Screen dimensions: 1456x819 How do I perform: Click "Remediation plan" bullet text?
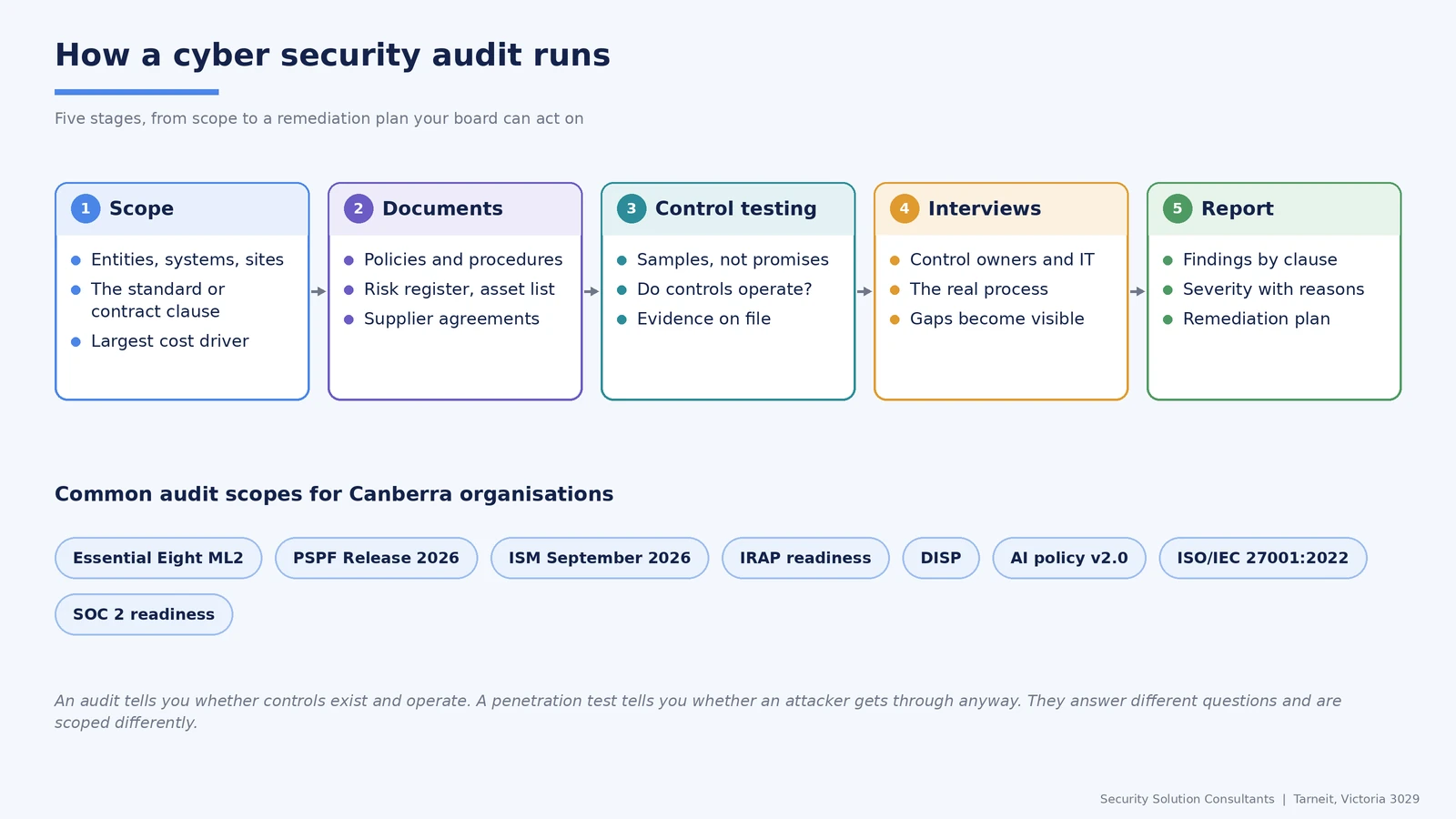1257,318
